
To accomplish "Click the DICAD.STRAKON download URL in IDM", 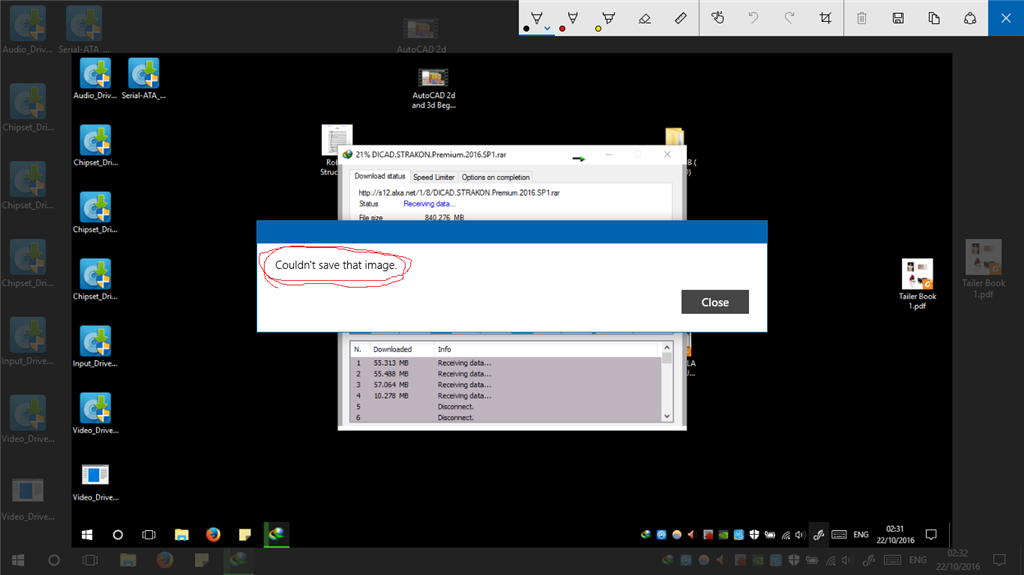I will click(458, 193).
